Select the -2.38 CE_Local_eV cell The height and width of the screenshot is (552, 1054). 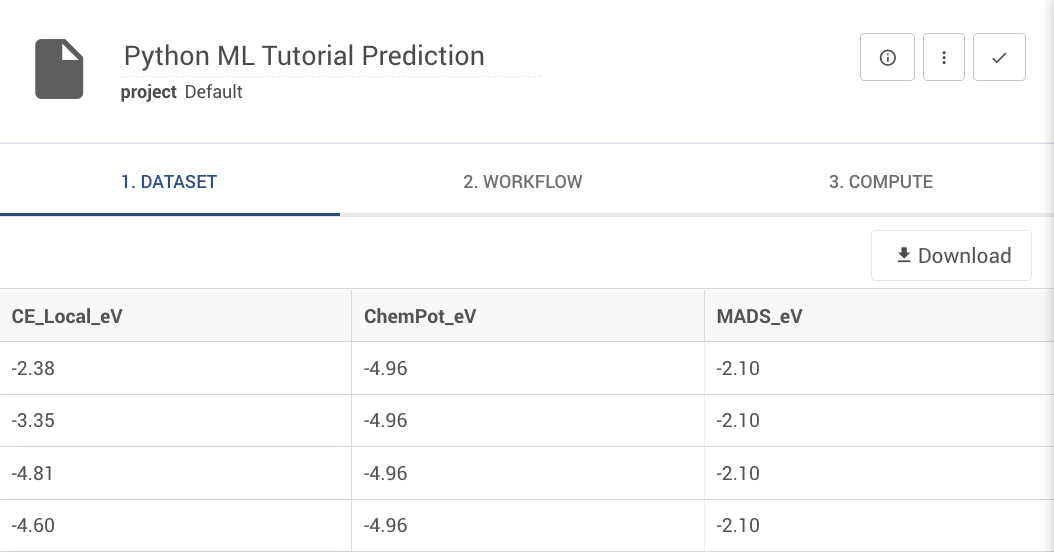tap(33, 368)
